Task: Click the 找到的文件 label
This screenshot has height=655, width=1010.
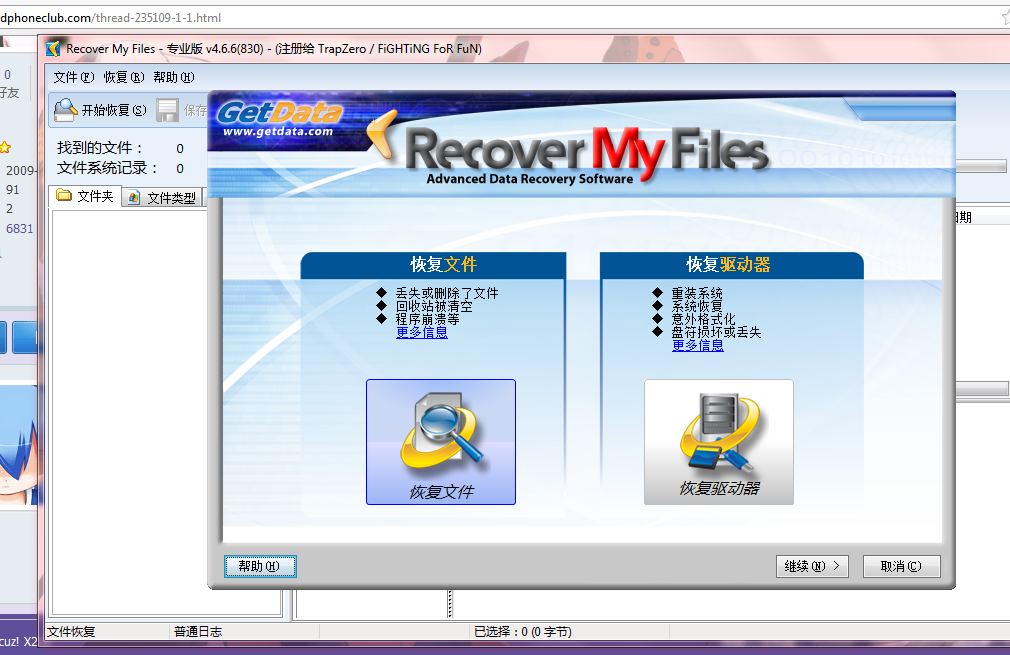Action: tap(99, 148)
